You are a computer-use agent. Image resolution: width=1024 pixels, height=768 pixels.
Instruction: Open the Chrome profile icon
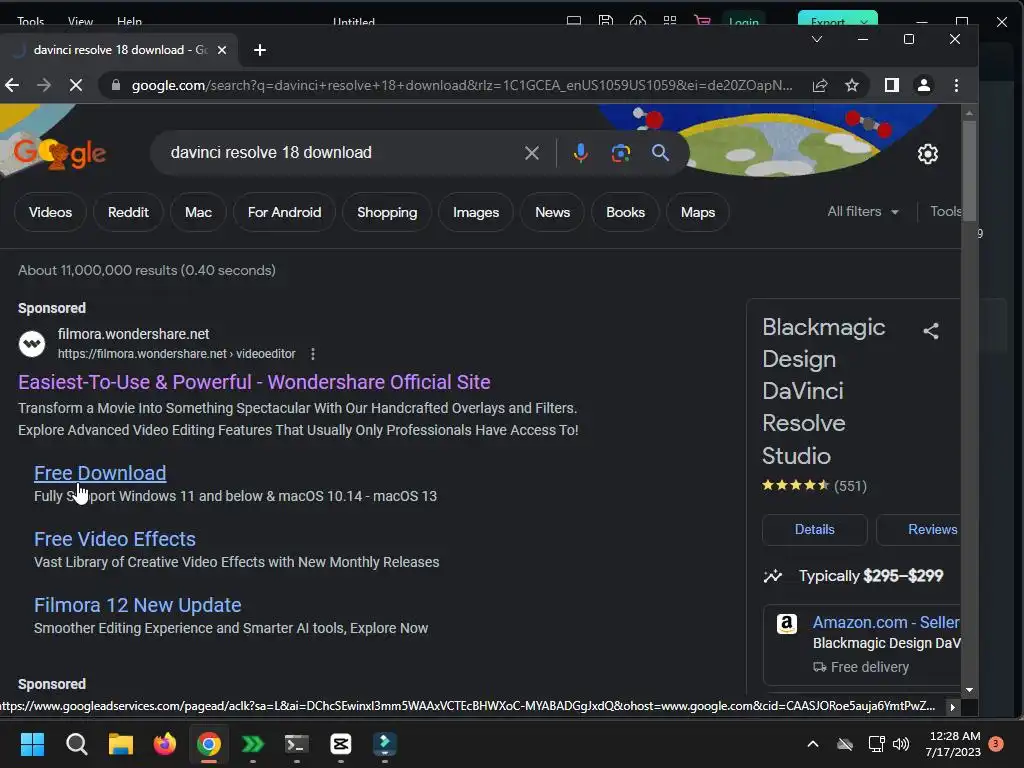[923, 85]
